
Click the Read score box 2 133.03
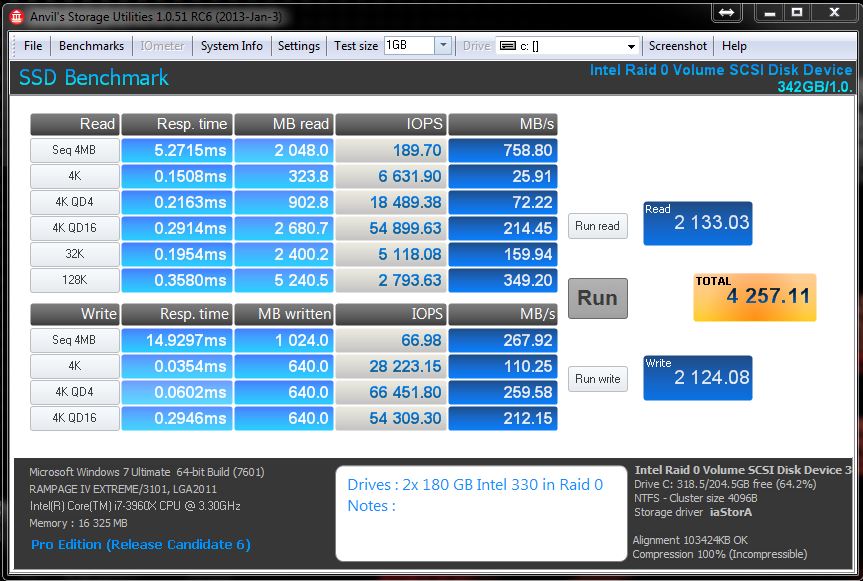(697, 223)
